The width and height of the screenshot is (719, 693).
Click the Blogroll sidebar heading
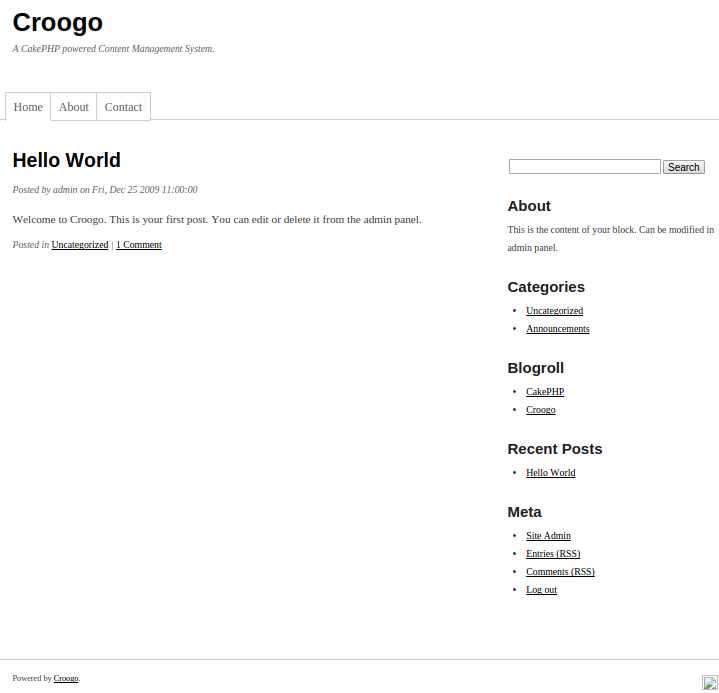point(536,368)
